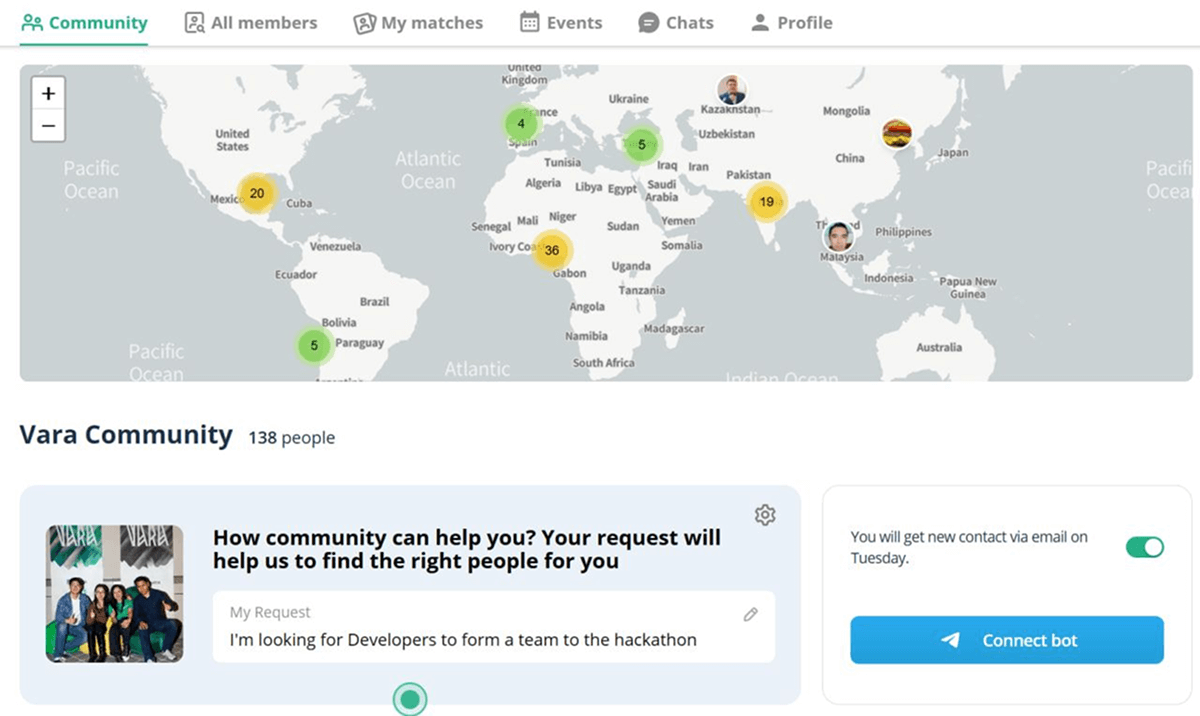Open the Community tab
The image size is (1200, 716).
point(84,23)
